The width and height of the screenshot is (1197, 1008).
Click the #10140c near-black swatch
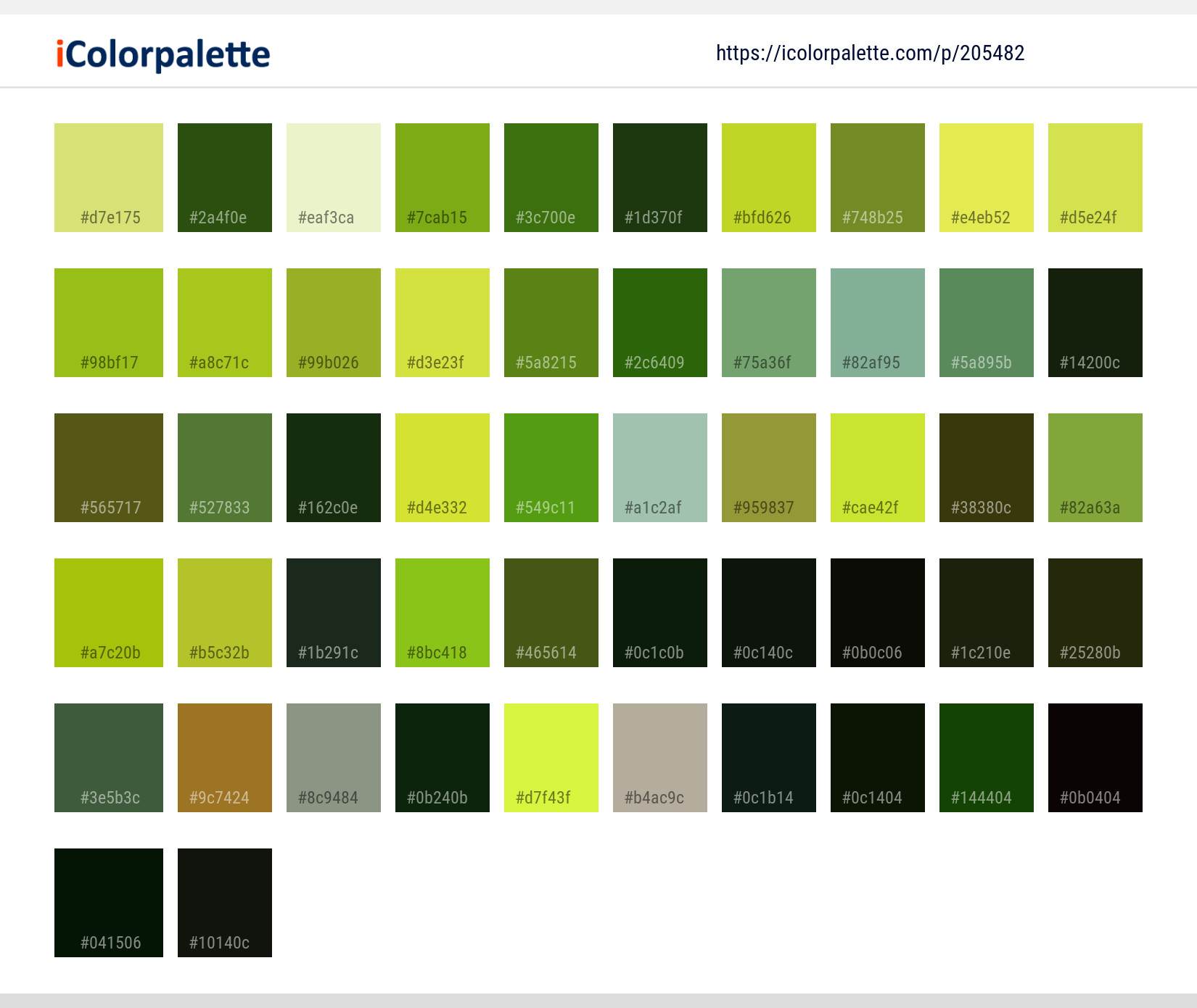click(225, 903)
